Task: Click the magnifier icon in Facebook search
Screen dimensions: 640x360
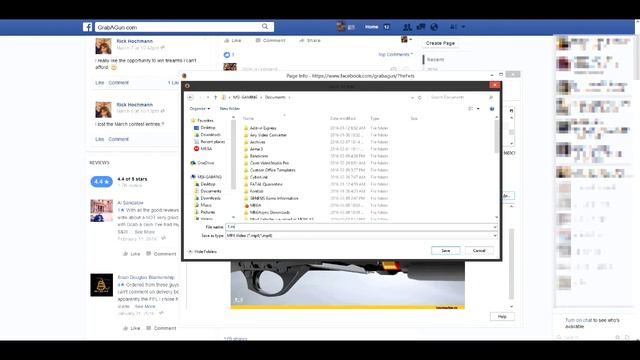Action: [265, 27]
